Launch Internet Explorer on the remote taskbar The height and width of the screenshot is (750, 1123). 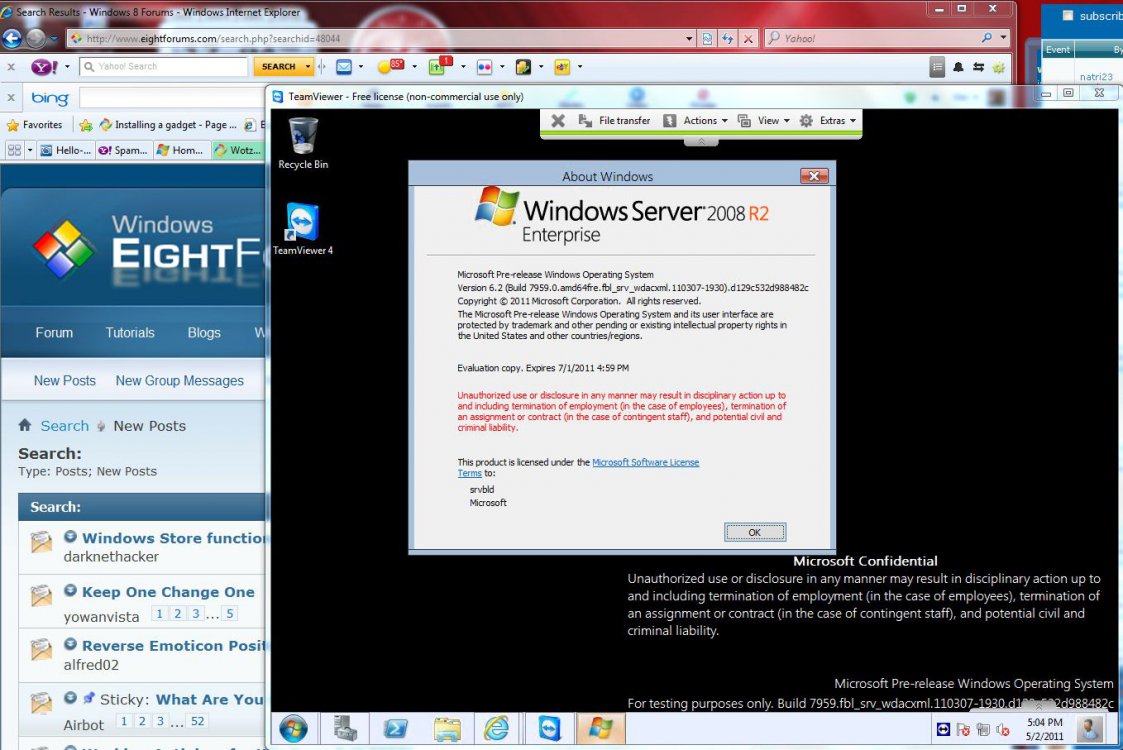(497, 729)
